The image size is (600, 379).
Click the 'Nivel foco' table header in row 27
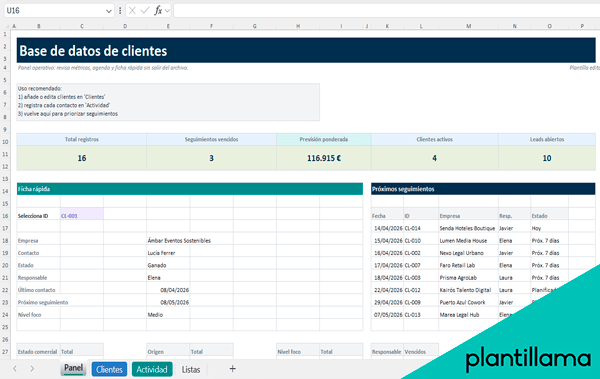pyautogui.click(x=298, y=351)
